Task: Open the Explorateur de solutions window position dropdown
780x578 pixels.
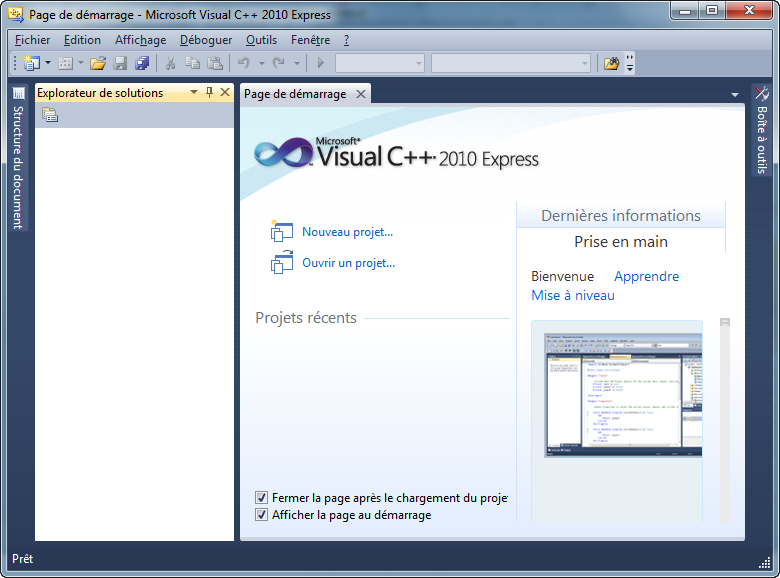Action: pos(194,93)
